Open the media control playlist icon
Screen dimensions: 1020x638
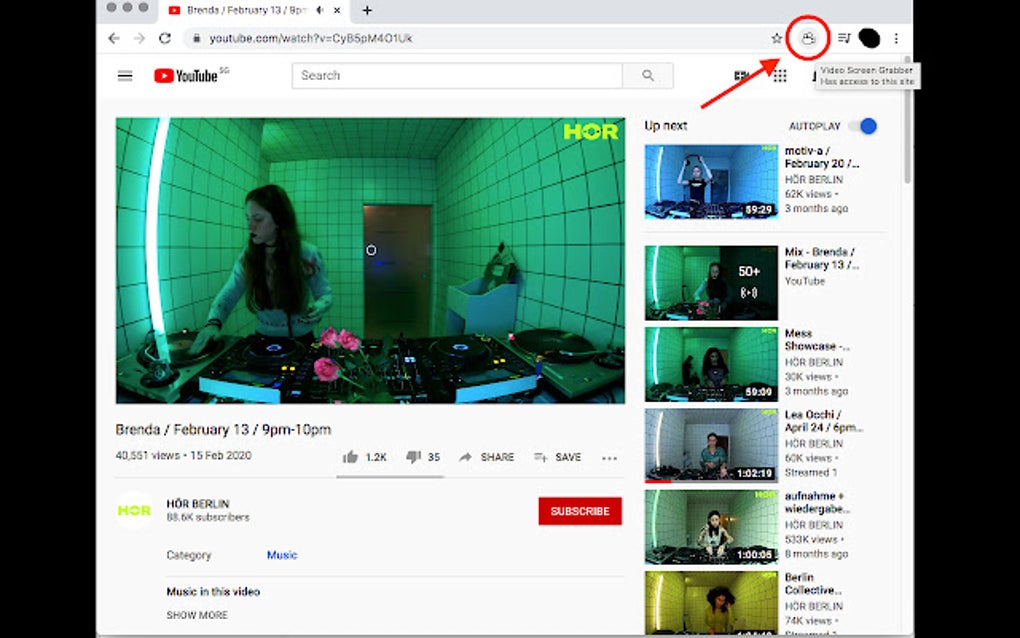(844, 38)
